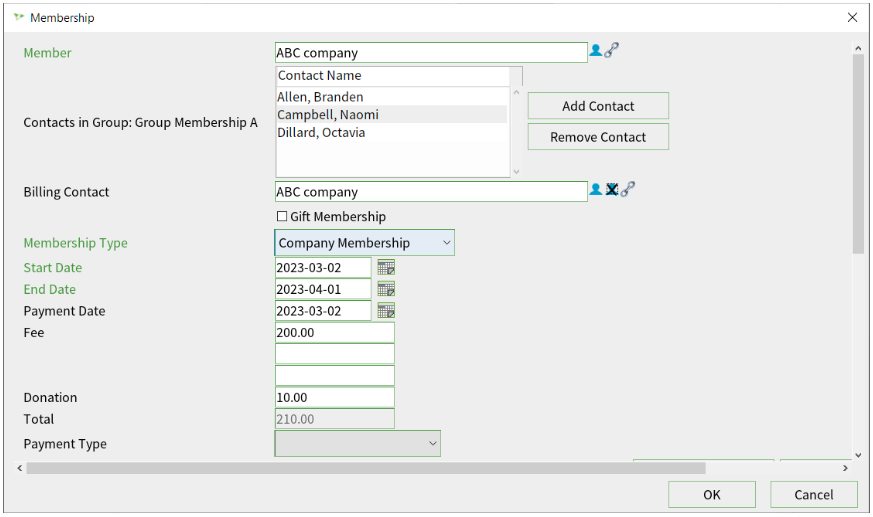
Task: Open the End Date calendar picker
Action: tap(386, 289)
